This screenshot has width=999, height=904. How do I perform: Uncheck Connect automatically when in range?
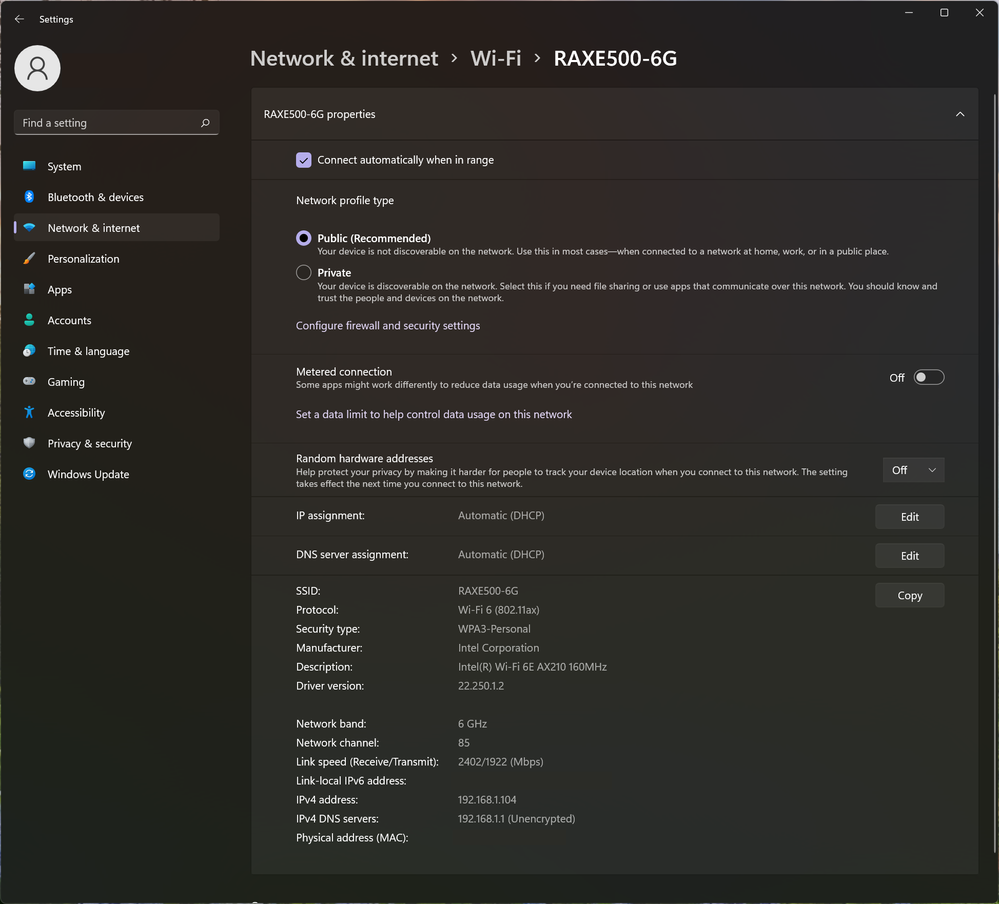(x=304, y=160)
